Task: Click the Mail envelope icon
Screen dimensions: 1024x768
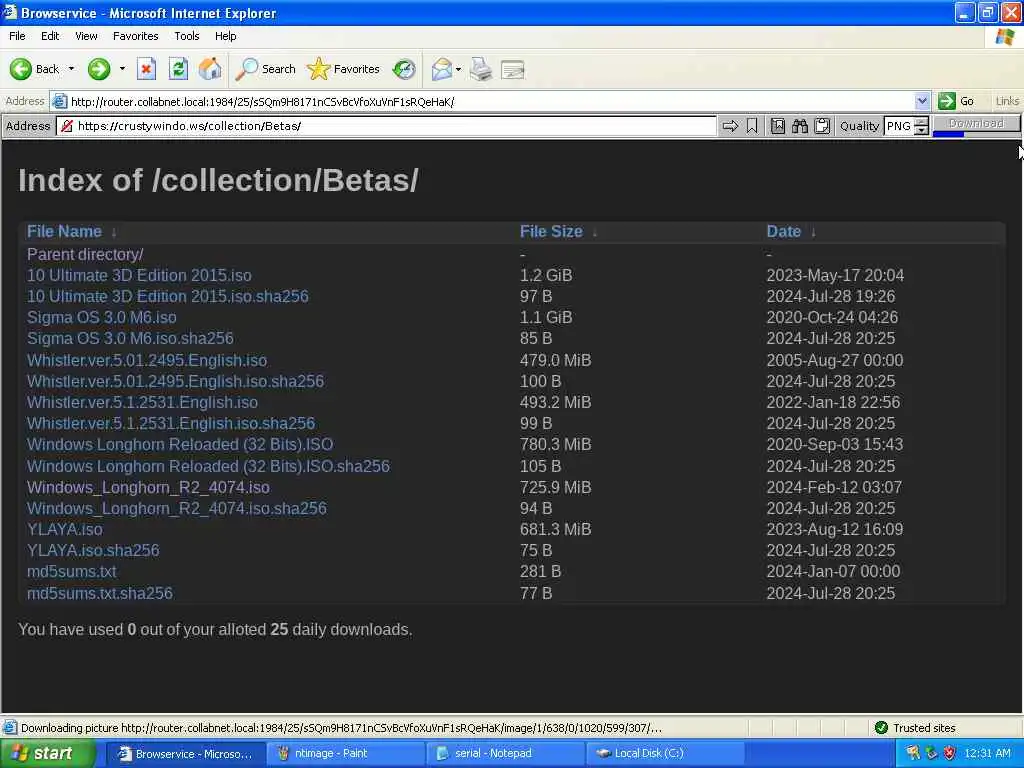Action: pyautogui.click(x=442, y=69)
